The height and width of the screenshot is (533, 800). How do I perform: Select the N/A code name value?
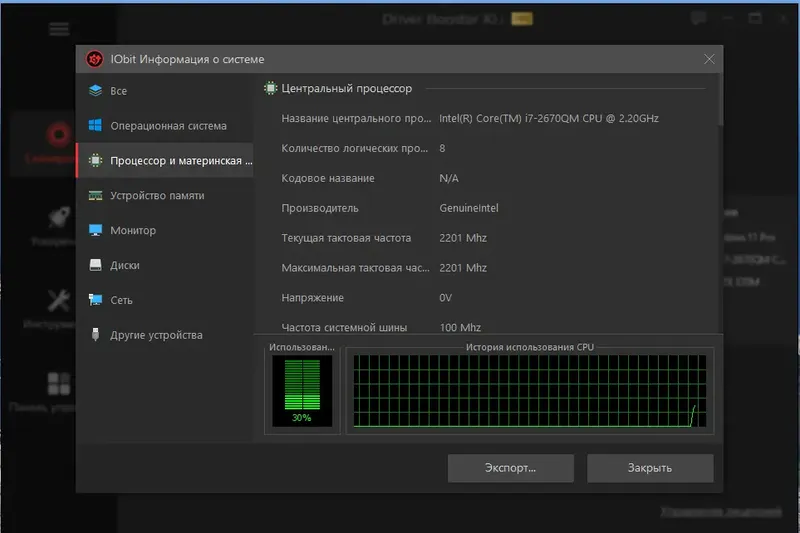pyautogui.click(x=449, y=179)
